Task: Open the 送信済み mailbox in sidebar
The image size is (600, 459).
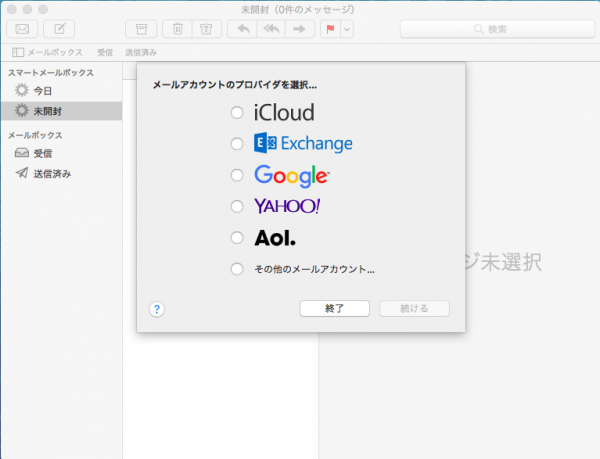Action: 61,174
